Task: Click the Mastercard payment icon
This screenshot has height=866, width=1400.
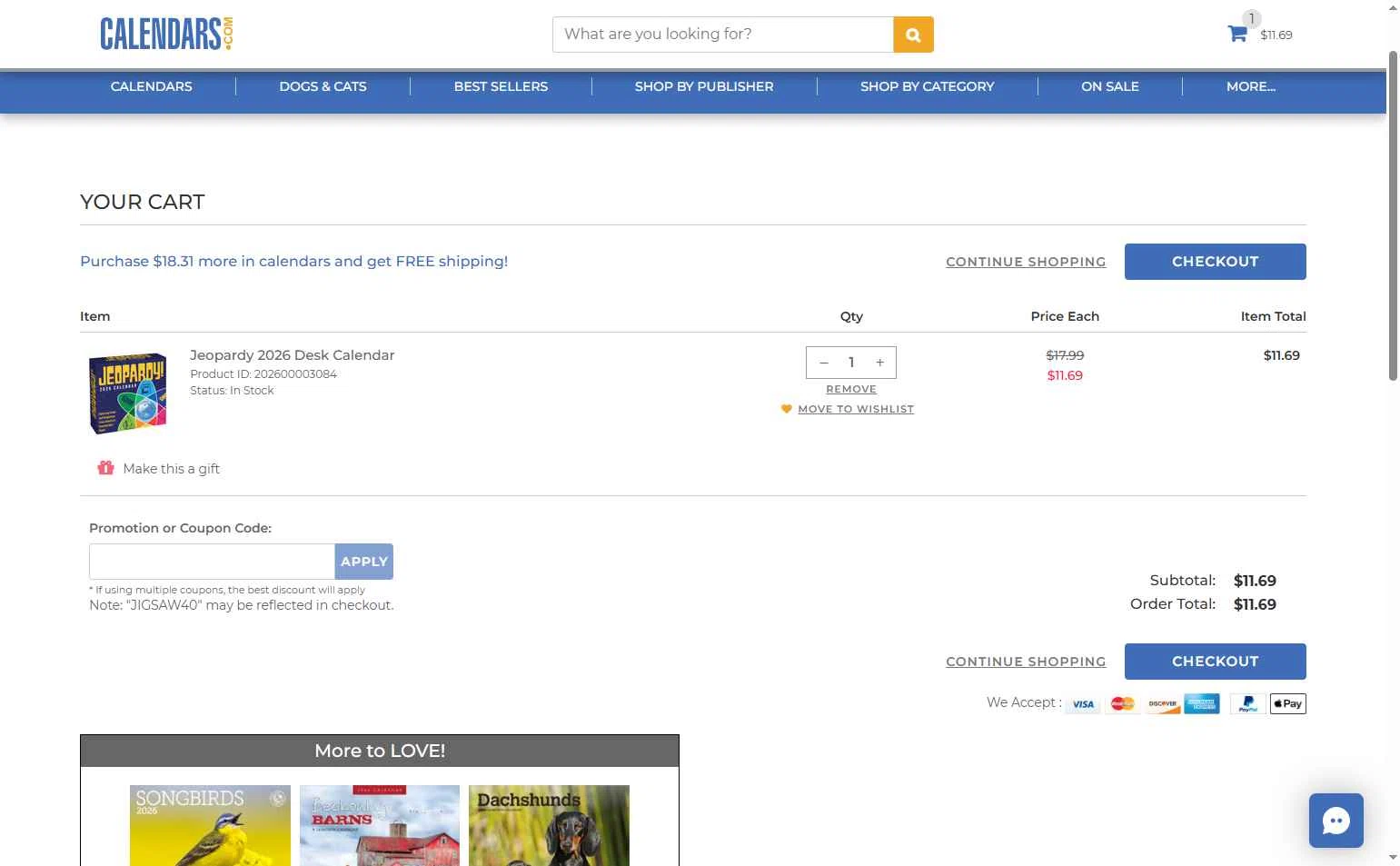Action: (x=1123, y=703)
